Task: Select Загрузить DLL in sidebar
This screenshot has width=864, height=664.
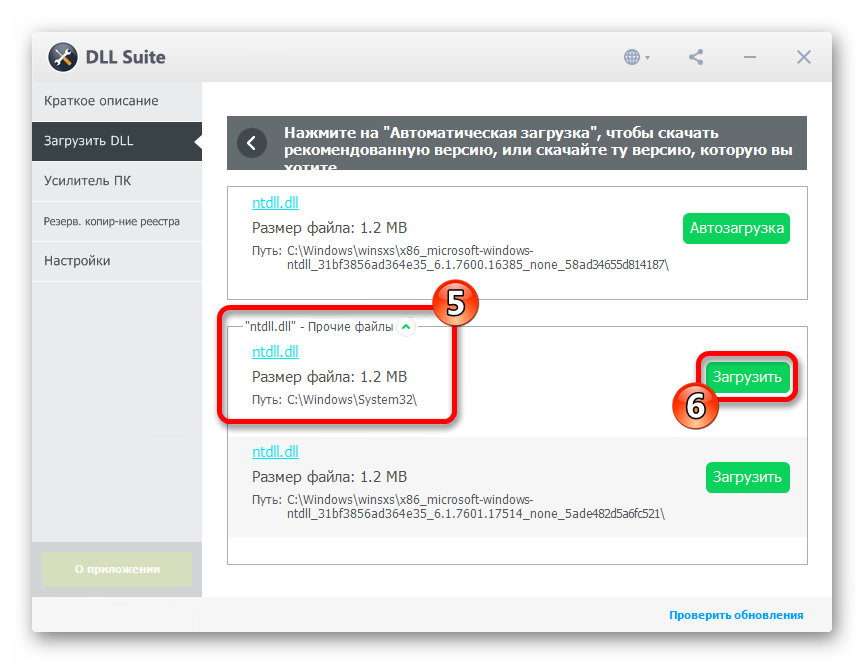Action: 89,141
